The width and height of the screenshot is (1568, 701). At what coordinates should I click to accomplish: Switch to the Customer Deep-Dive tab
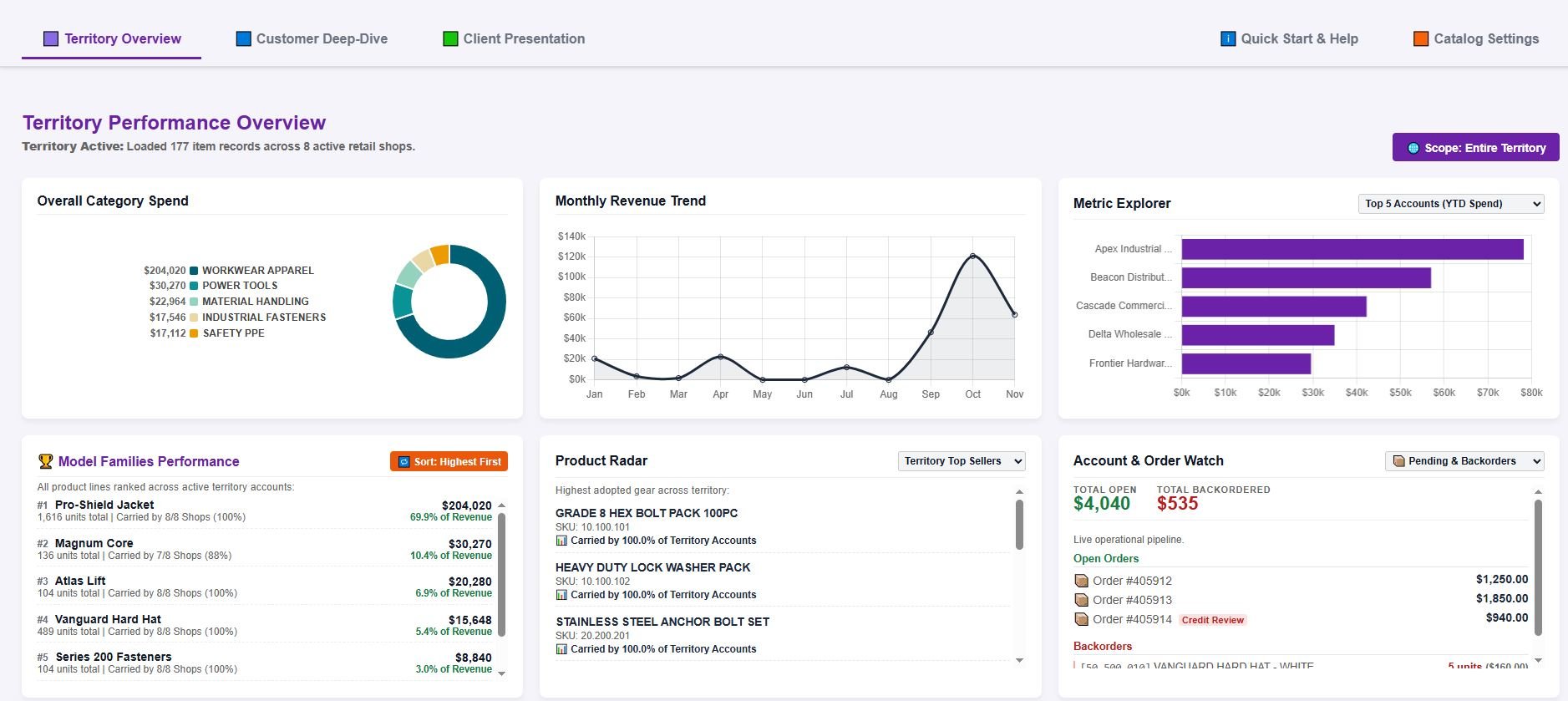coord(312,38)
